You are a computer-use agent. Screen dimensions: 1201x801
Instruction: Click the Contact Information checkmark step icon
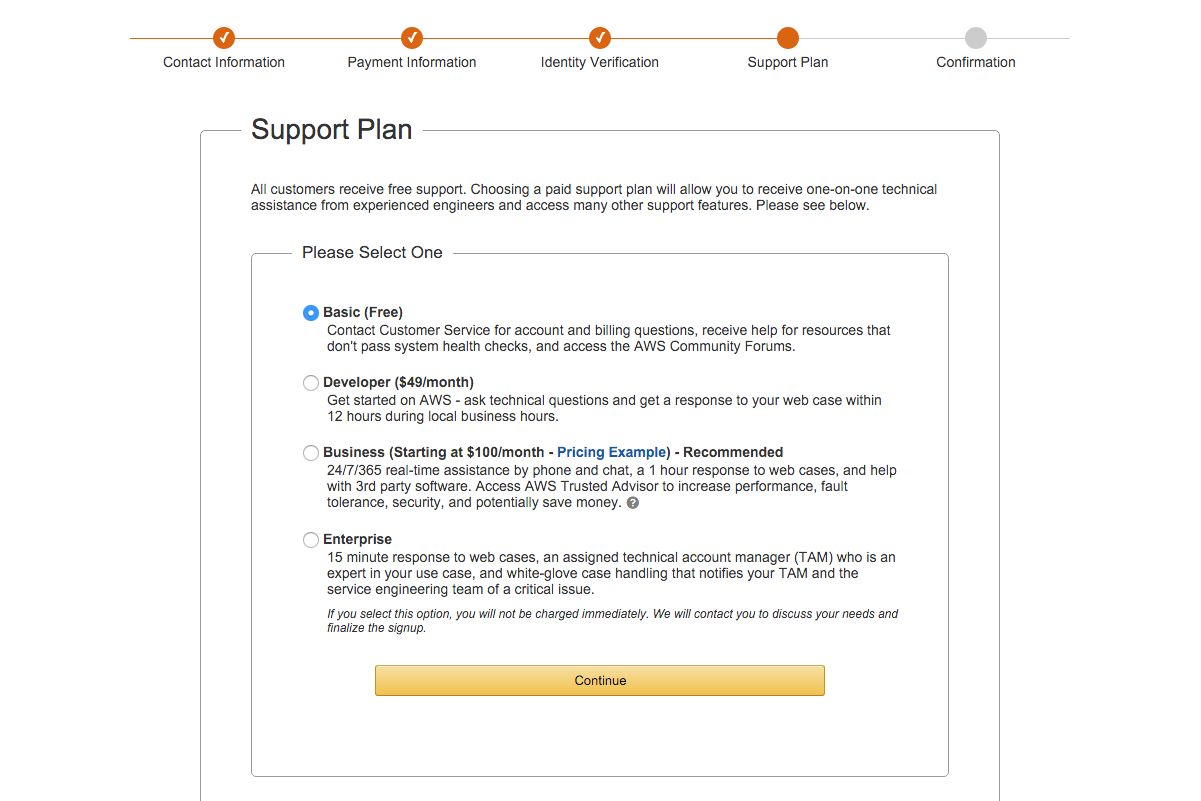(224, 38)
